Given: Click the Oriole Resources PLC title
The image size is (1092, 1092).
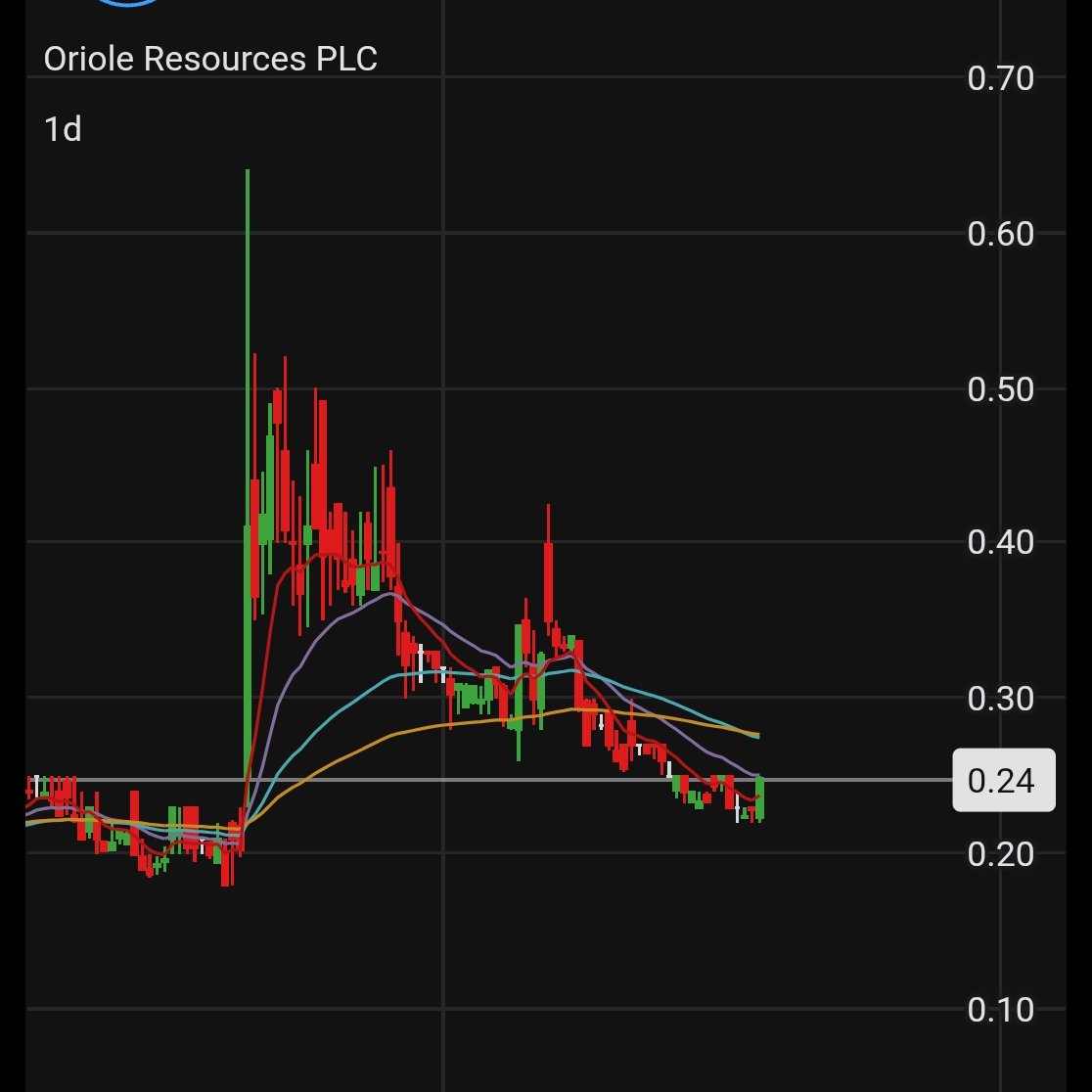Looking at the screenshot, I should pyautogui.click(x=210, y=59).
